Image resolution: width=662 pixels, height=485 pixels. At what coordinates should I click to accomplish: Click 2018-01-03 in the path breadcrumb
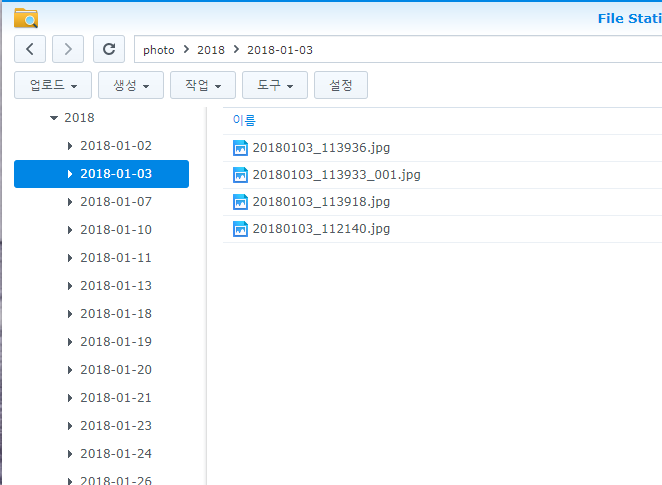[280, 50]
